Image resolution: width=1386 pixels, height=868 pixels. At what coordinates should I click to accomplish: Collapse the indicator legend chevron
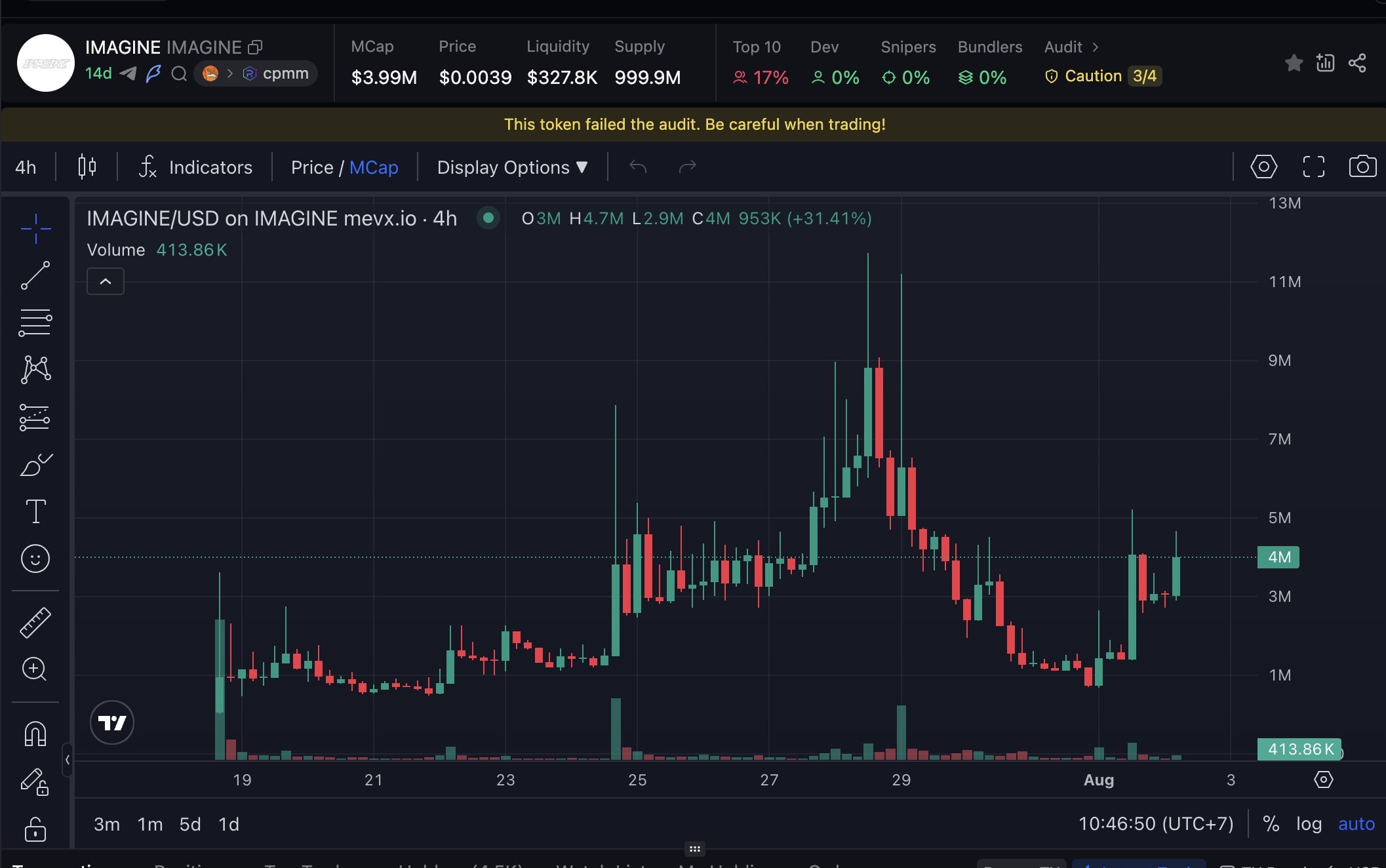click(x=106, y=281)
